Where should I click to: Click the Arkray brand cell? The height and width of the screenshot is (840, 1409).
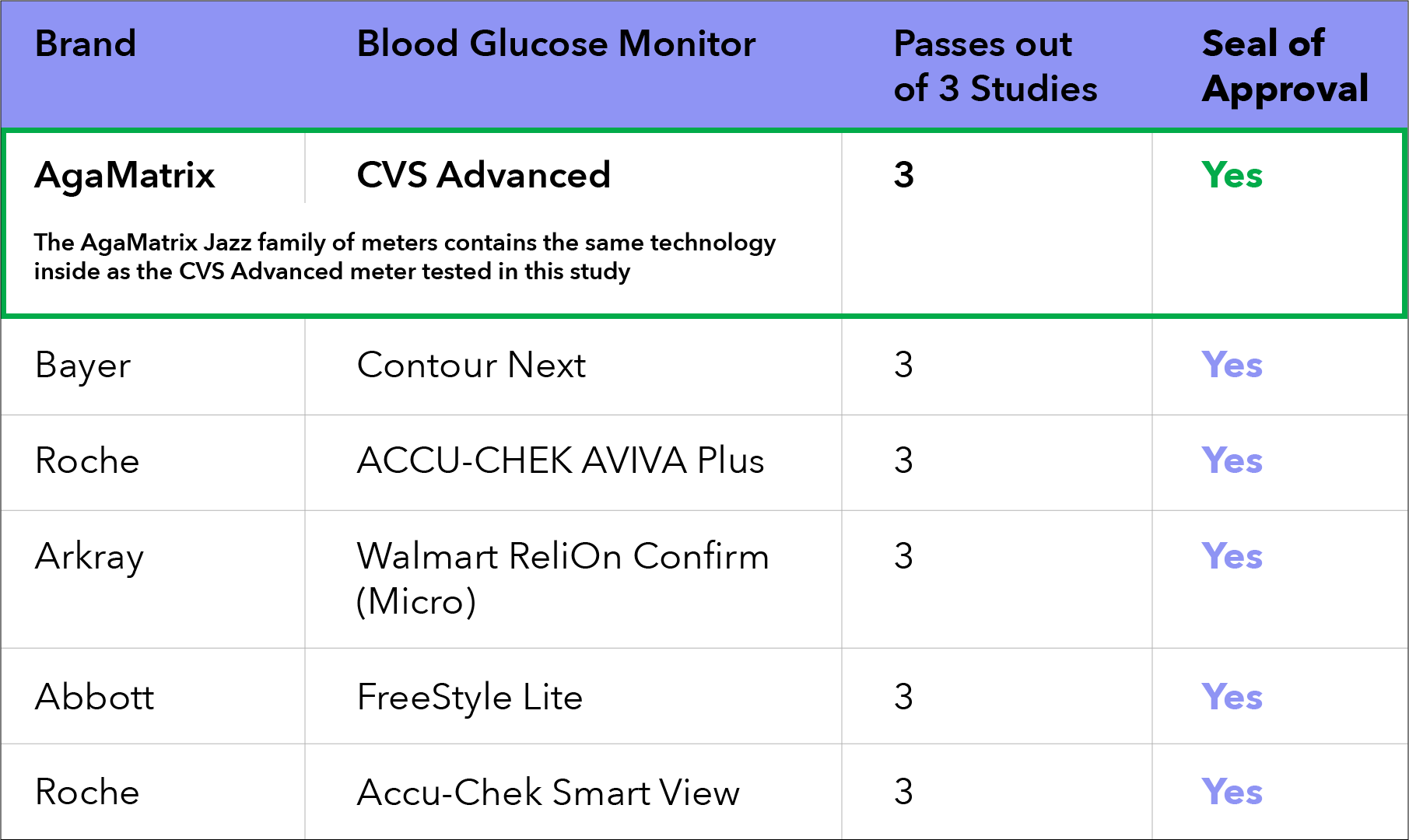pos(89,558)
